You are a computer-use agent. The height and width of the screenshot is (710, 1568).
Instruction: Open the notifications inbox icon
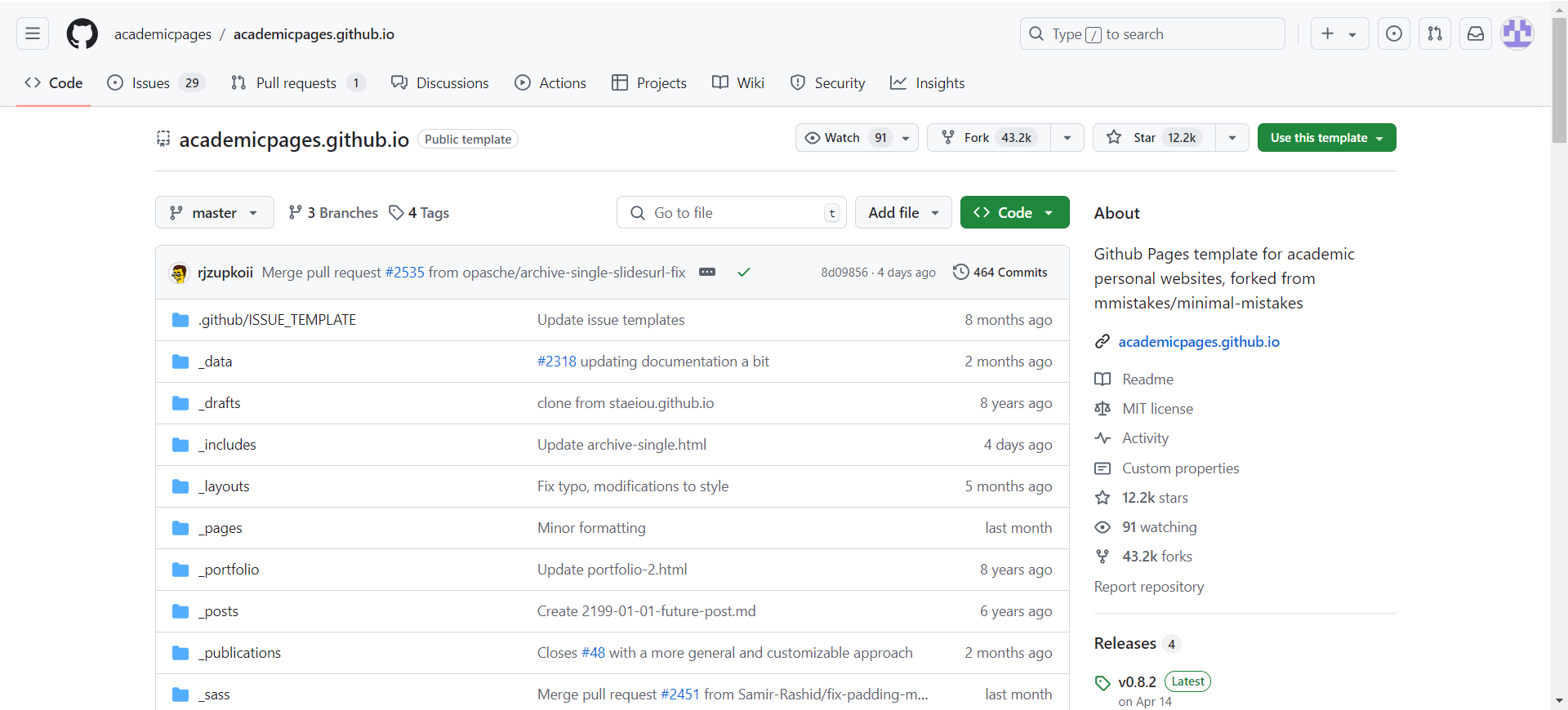tap(1476, 33)
